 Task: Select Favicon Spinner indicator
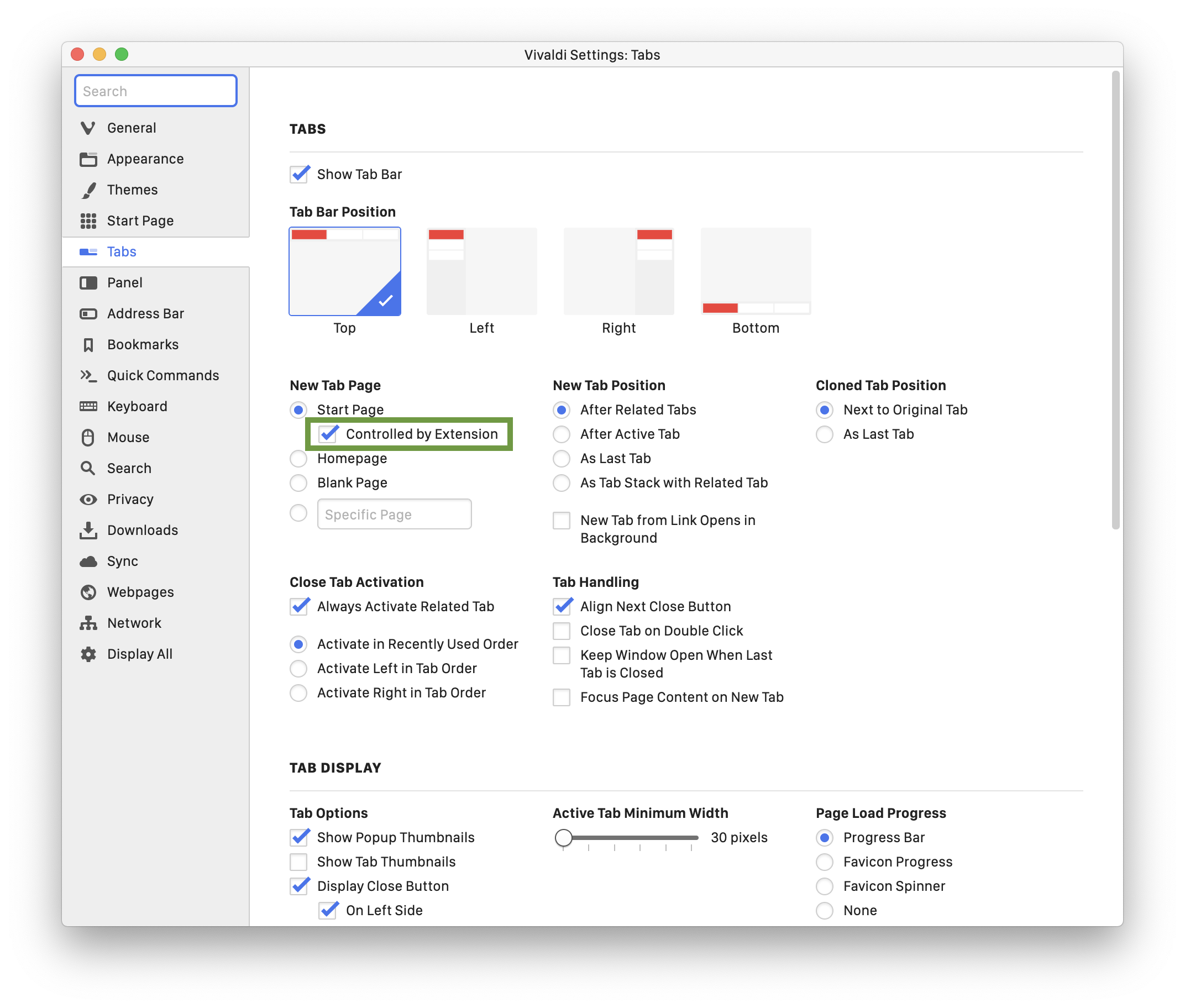(x=825, y=886)
